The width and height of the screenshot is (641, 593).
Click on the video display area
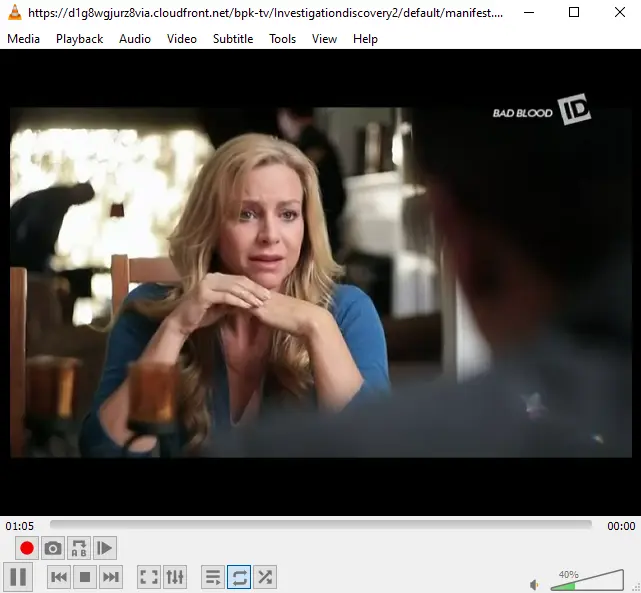320,282
